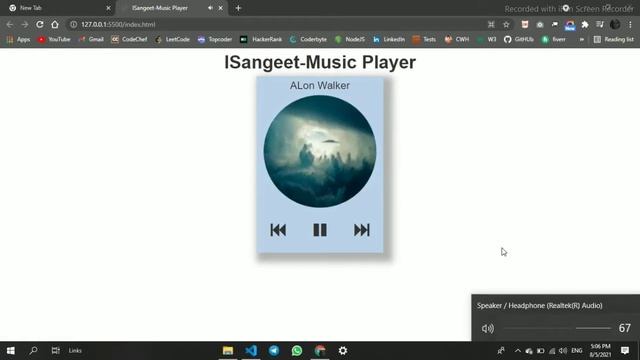Open the LinkedIn bookmark
This screenshot has height=360, width=640.
click(x=389, y=39)
